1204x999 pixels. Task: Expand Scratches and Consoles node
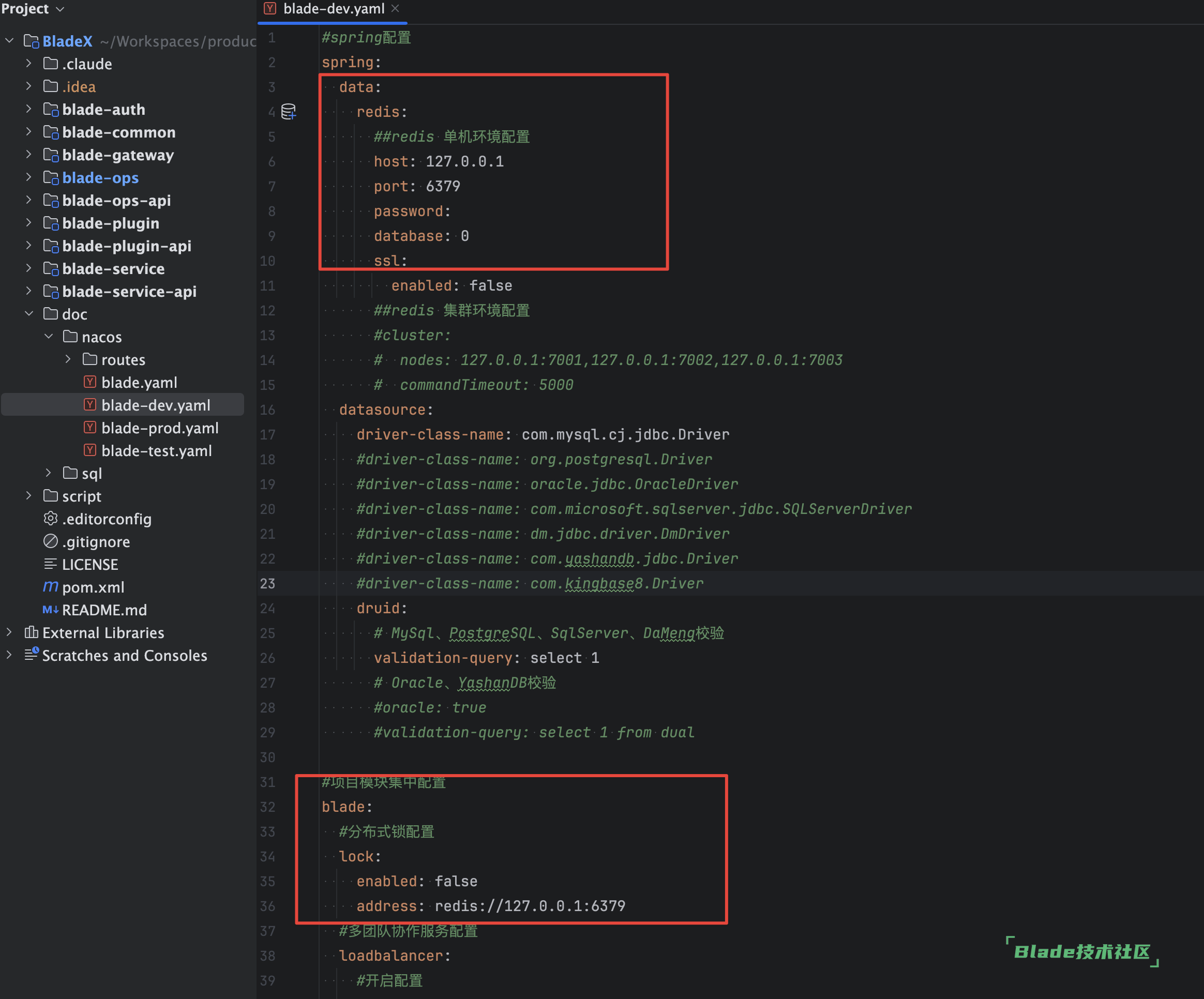(10, 655)
